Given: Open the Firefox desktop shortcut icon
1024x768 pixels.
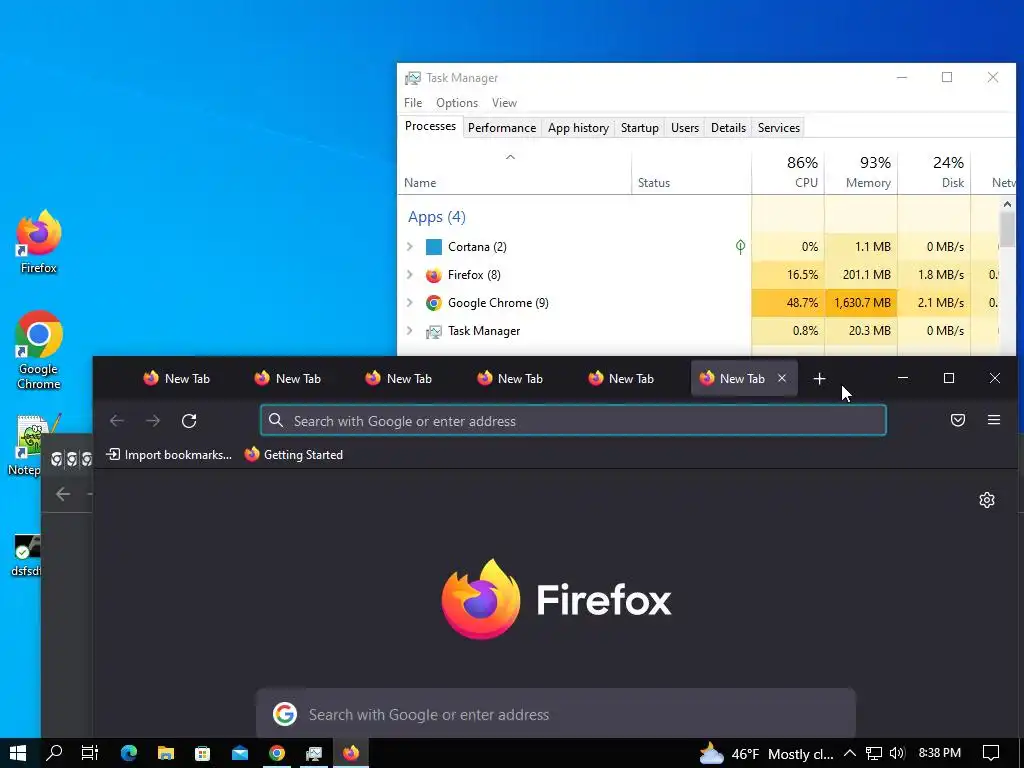Looking at the screenshot, I should (x=39, y=242).
